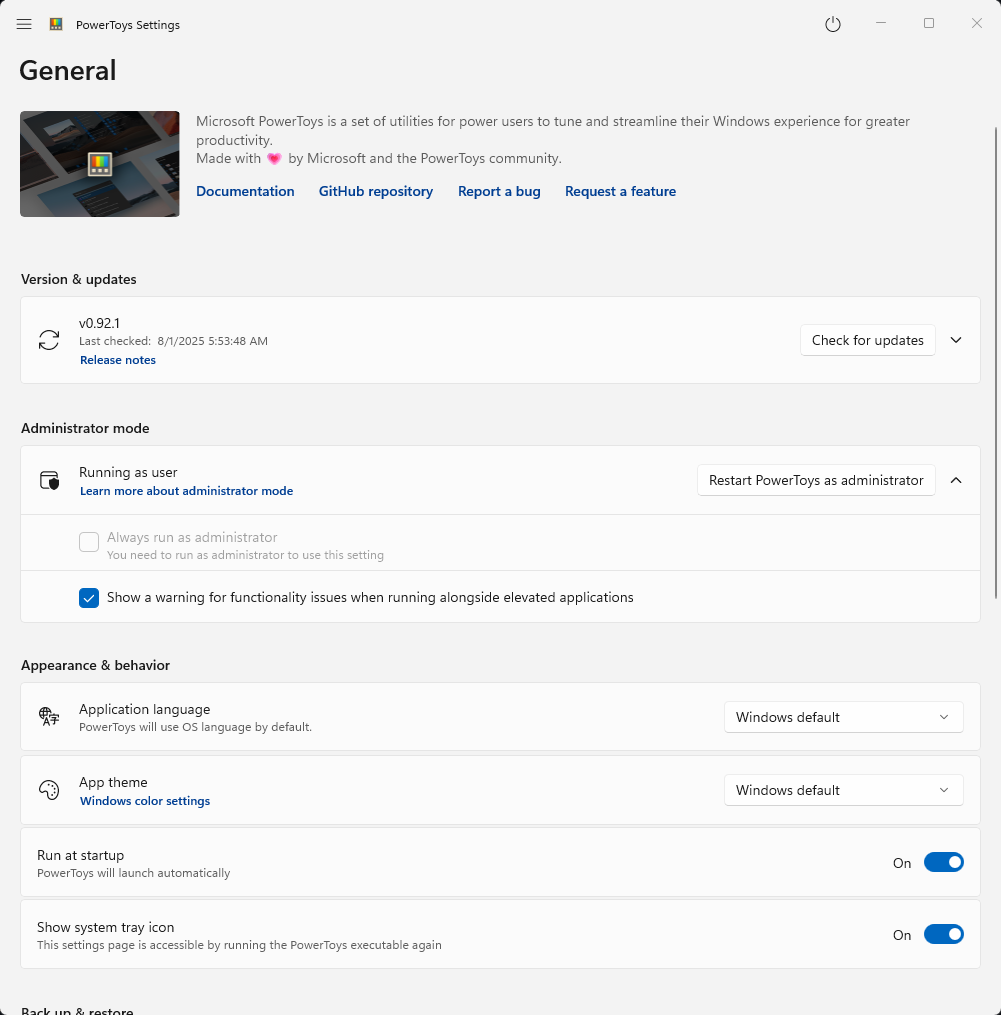This screenshot has height=1015, width=1001.
Task: Click the App theme paint palette icon
Action: coord(49,790)
